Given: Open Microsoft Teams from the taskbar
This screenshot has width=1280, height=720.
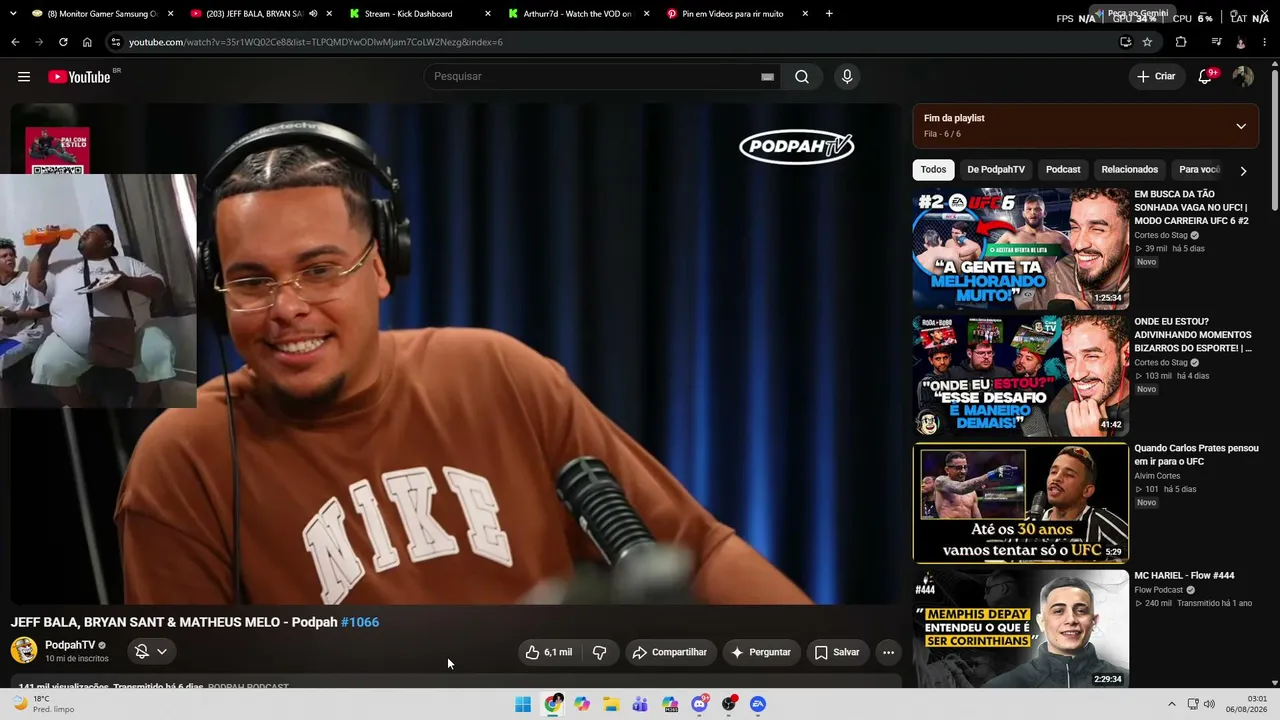Looking at the screenshot, I should pos(640,704).
